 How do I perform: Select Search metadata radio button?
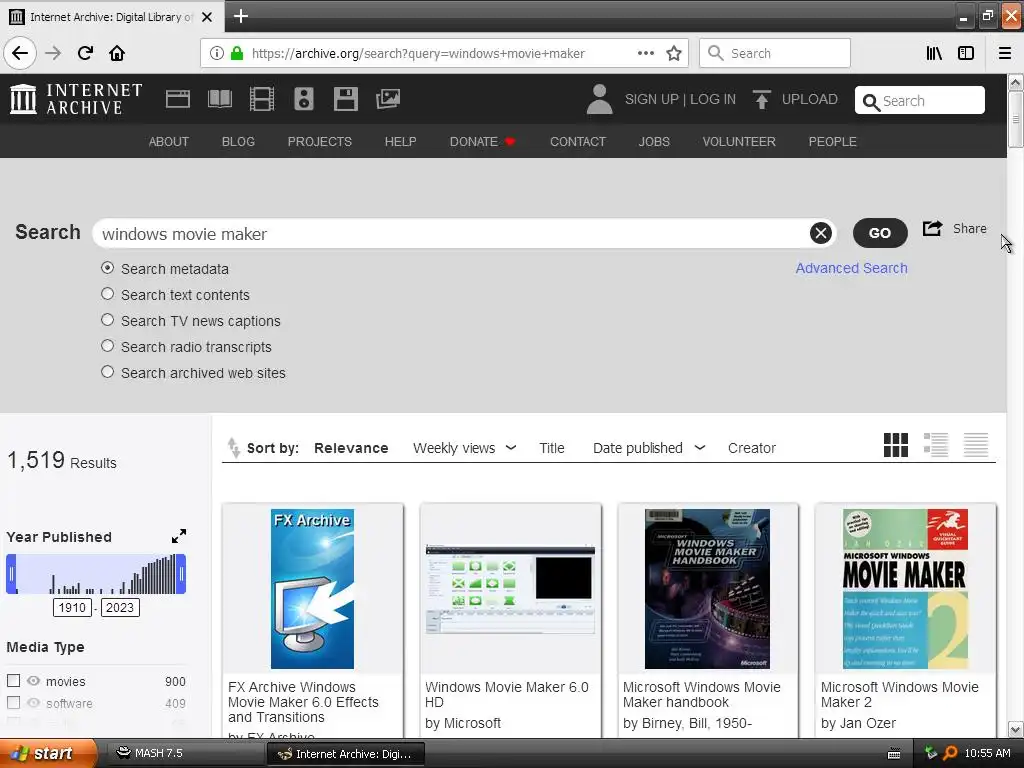coord(108,268)
